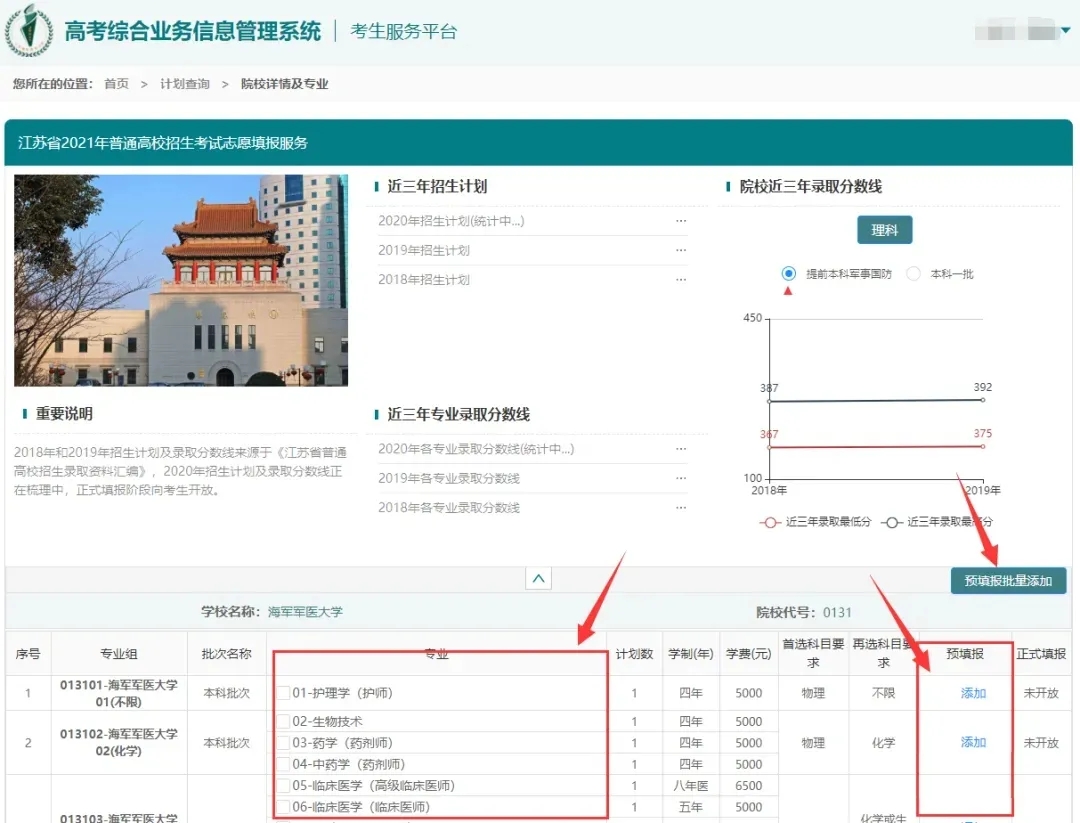Click the 理科 button above the chart

point(884,230)
